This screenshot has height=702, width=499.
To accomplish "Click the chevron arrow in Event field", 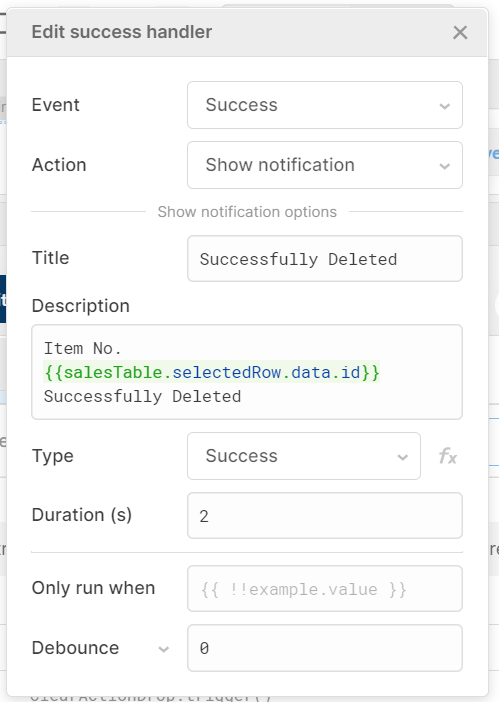I will point(444,106).
